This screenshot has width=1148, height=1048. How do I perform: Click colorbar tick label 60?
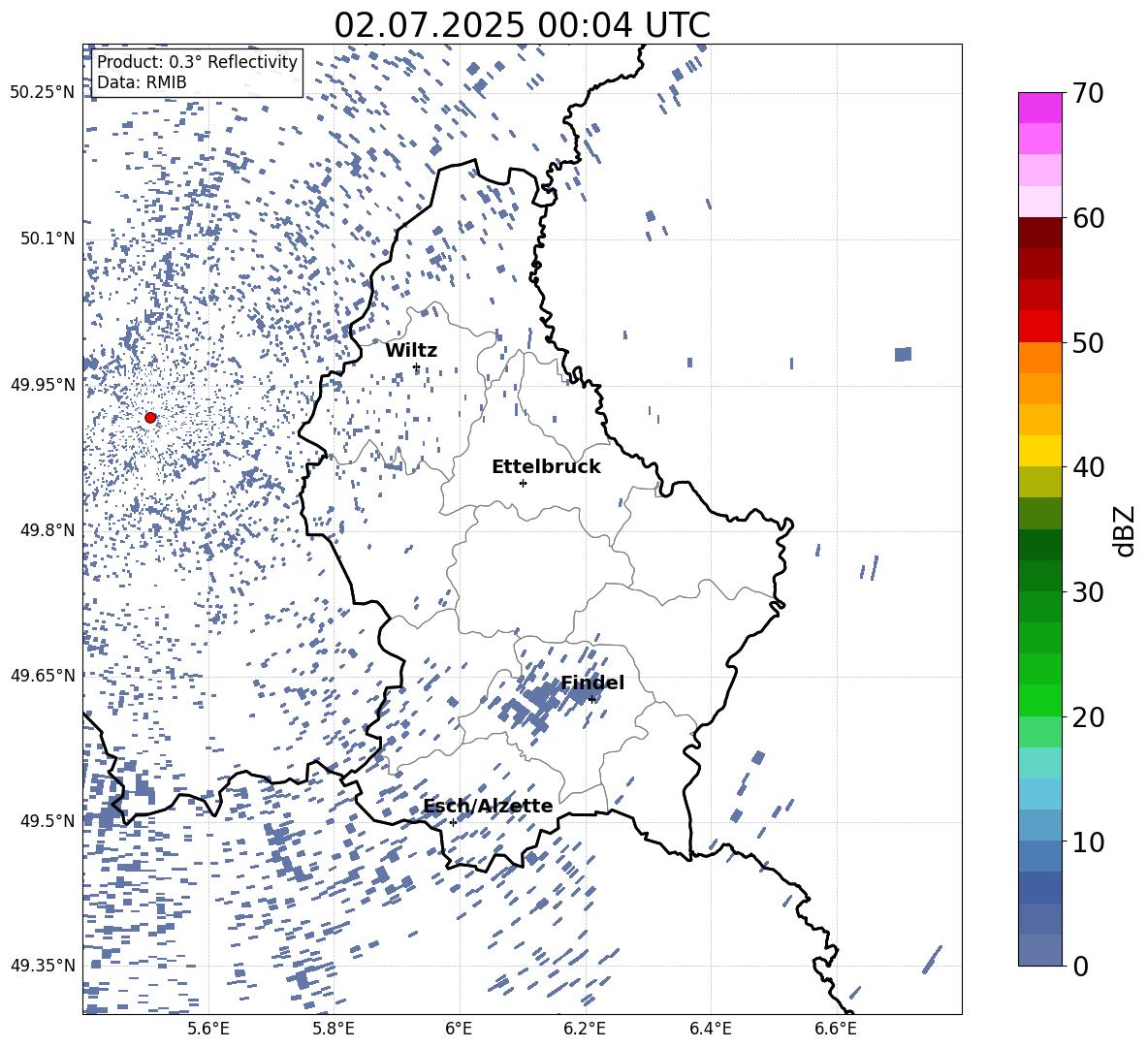[x=1088, y=218]
